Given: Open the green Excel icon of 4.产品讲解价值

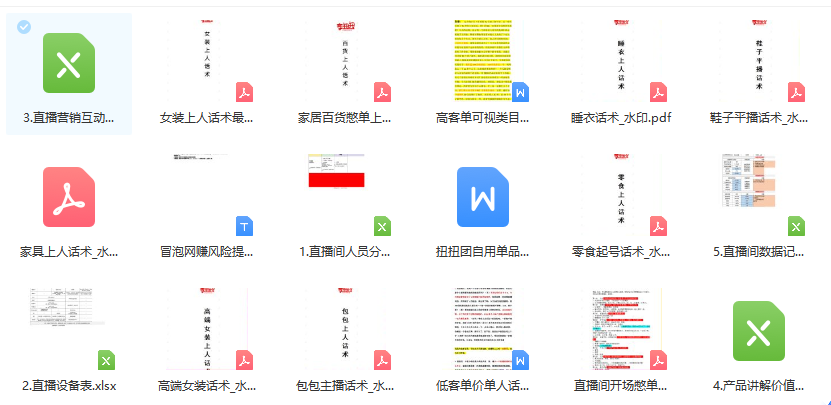Looking at the screenshot, I should tap(759, 331).
